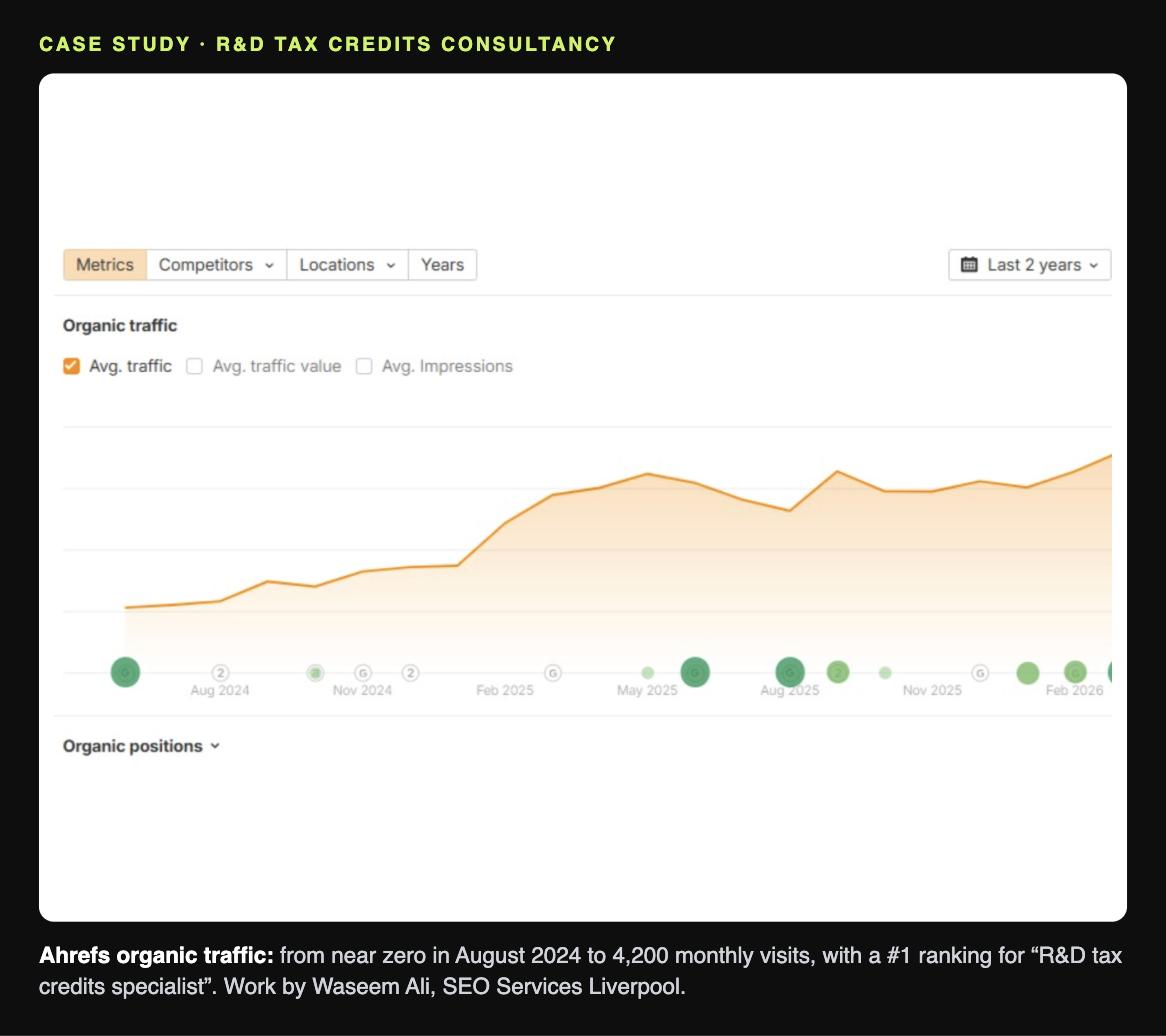1166x1036 pixels.
Task: Enable the Avg. Impressions checkbox
Action: coord(364,366)
